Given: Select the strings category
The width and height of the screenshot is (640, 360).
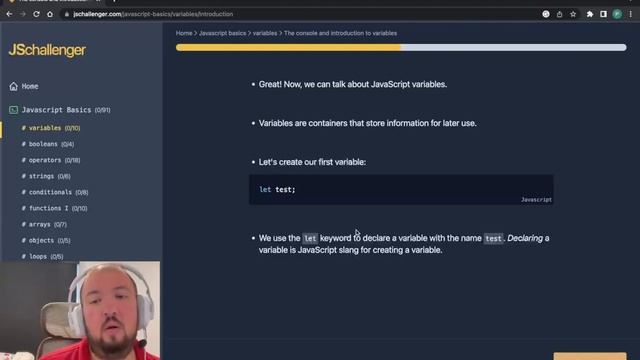Looking at the screenshot, I should [x=46, y=176].
